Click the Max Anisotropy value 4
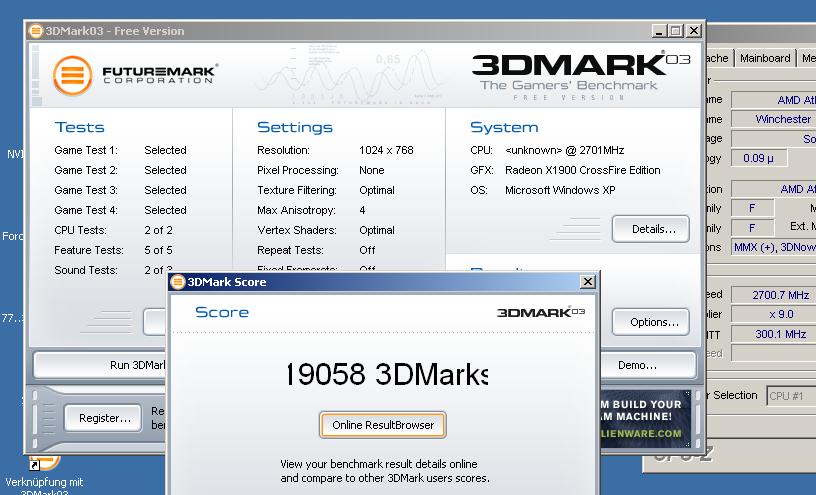This screenshot has height=495, width=816. coord(362,210)
